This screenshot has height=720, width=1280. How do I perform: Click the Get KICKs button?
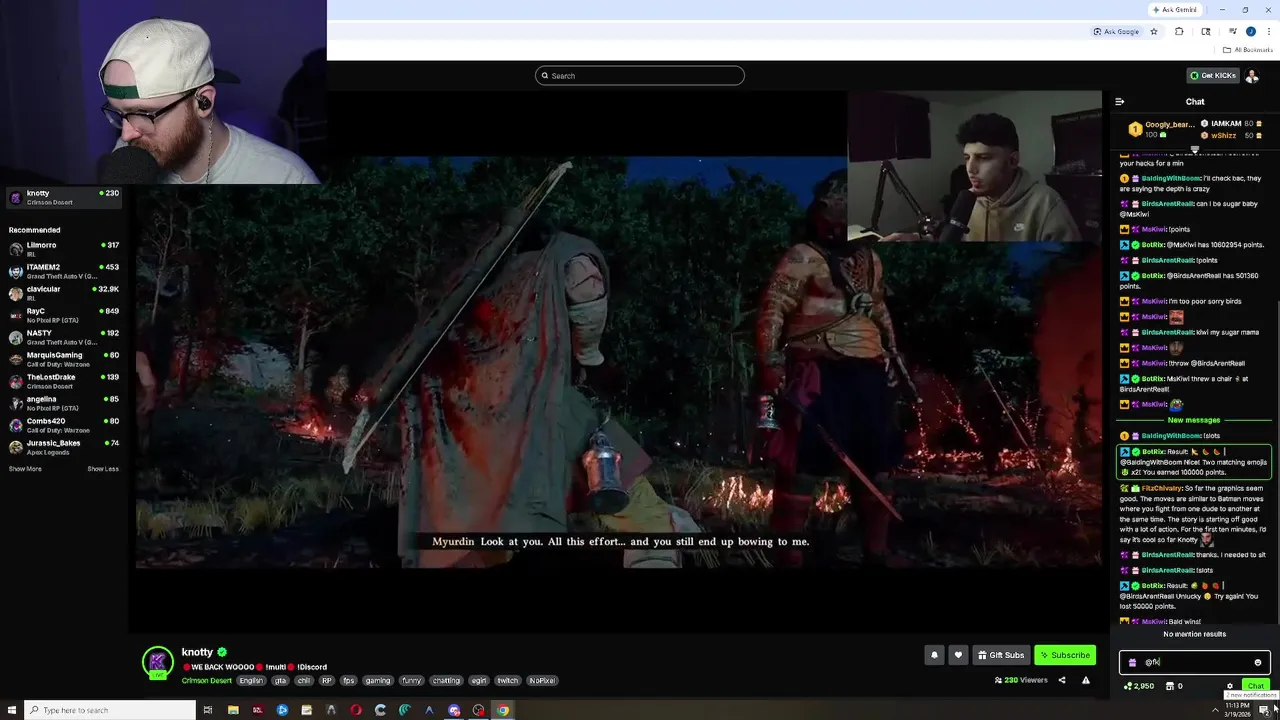click(x=1212, y=76)
